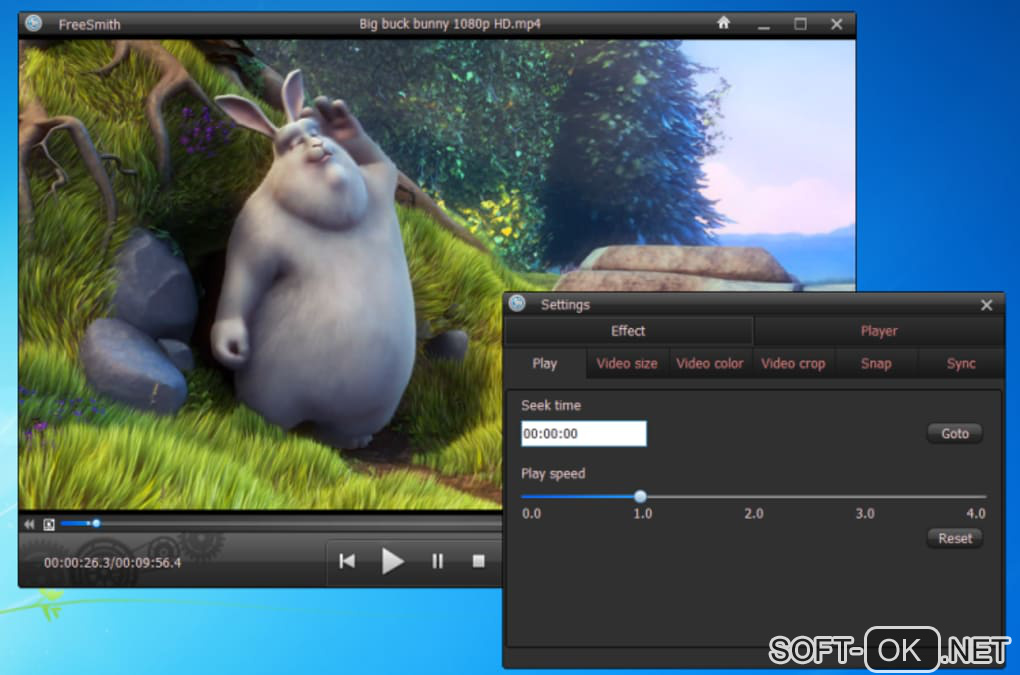Click the elapsed time text 00:00:26.3/00:09:56.4
This screenshot has height=675, width=1020.
(x=112, y=562)
